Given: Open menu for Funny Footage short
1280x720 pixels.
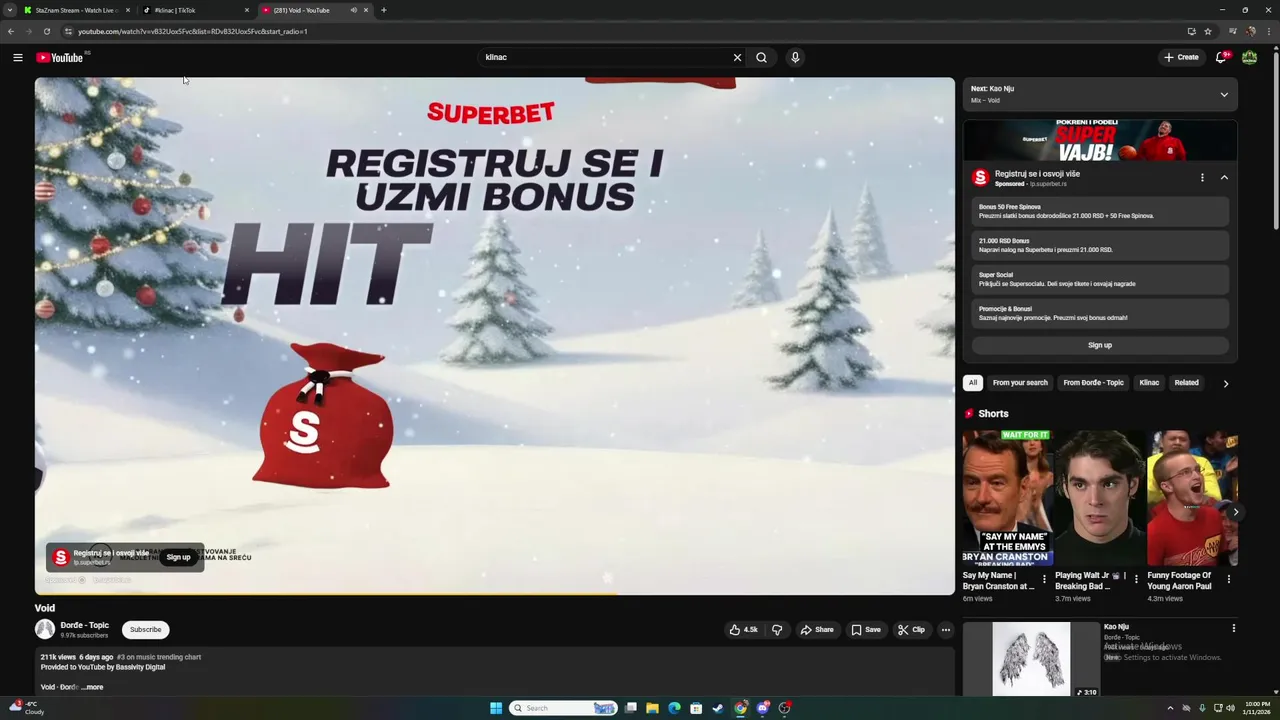Looking at the screenshot, I should pos(1229,579).
